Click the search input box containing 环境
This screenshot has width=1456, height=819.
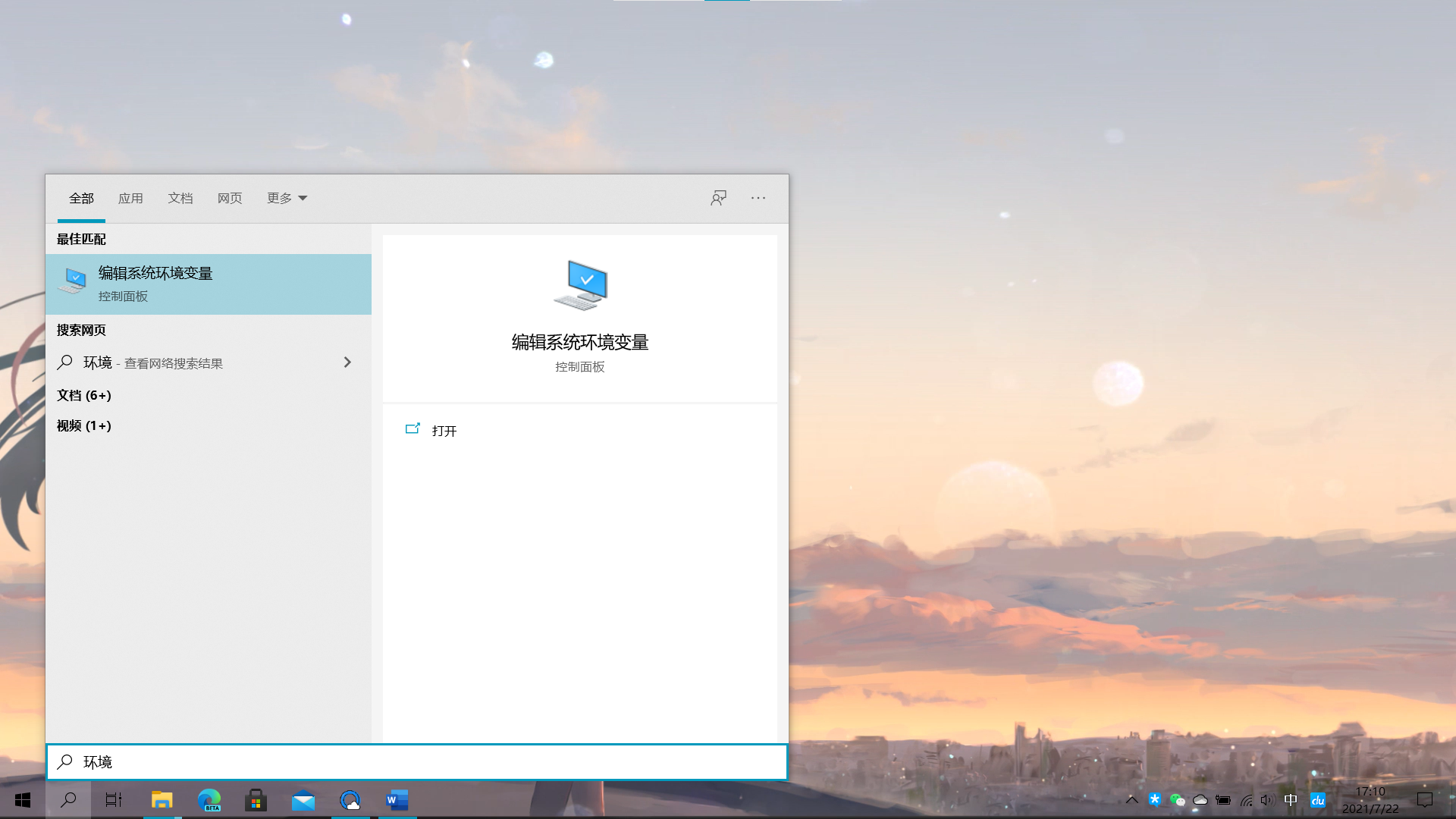(417, 762)
